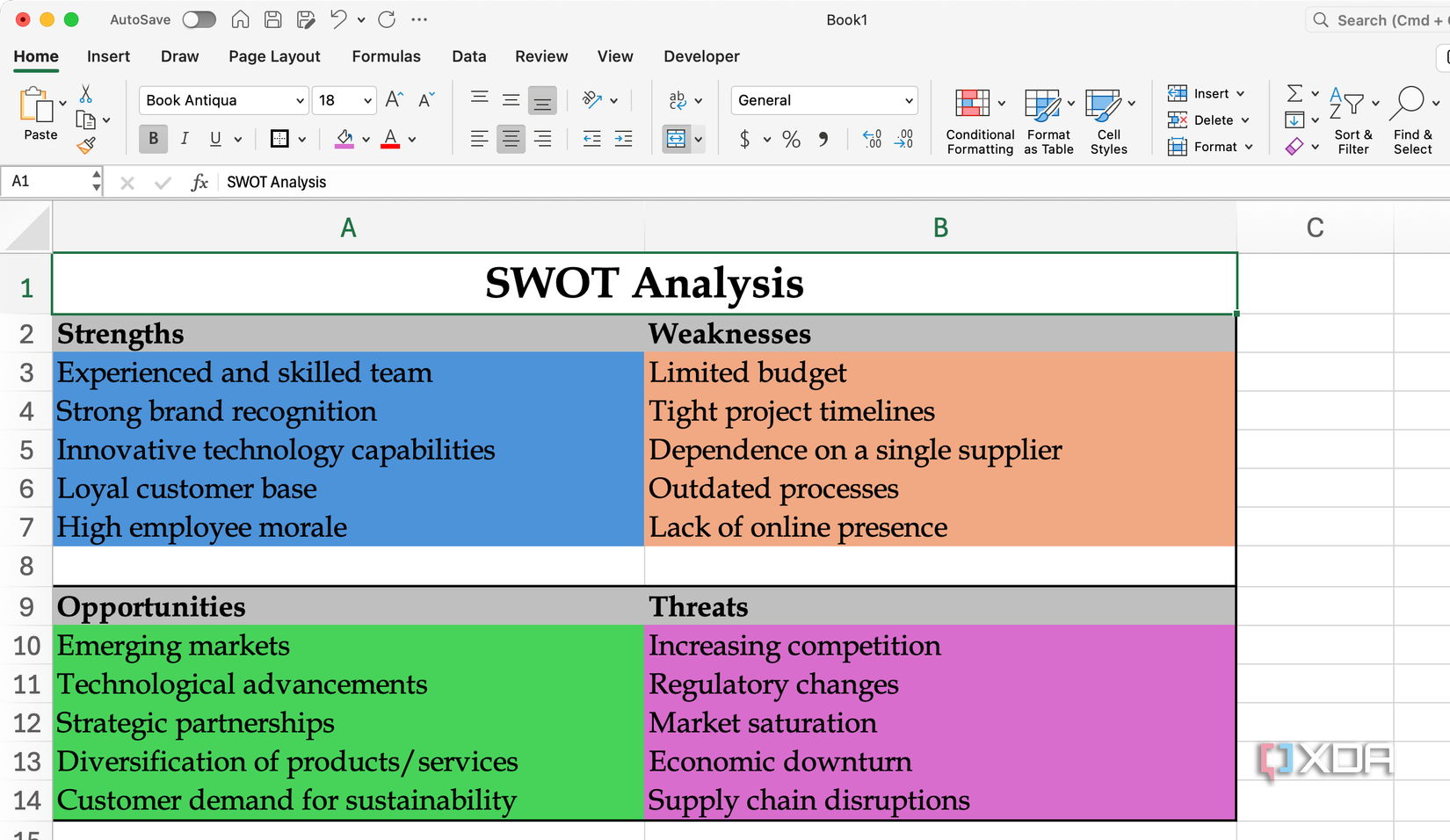The width and height of the screenshot is (1450, 840).
Task: Click the Middle Align icon
Action: click(x=511, y=99)
